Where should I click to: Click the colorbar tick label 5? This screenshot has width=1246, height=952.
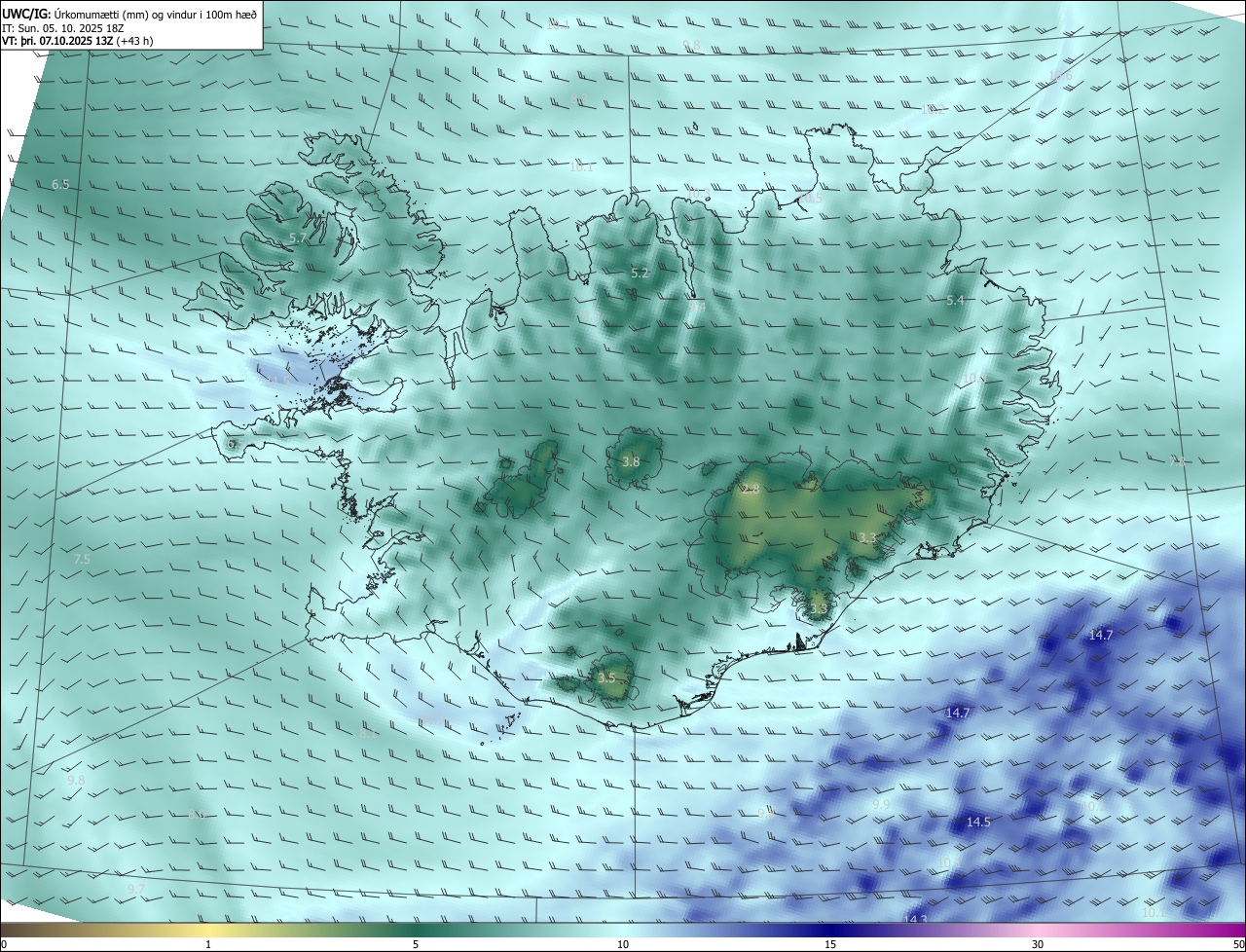point(416,944)
